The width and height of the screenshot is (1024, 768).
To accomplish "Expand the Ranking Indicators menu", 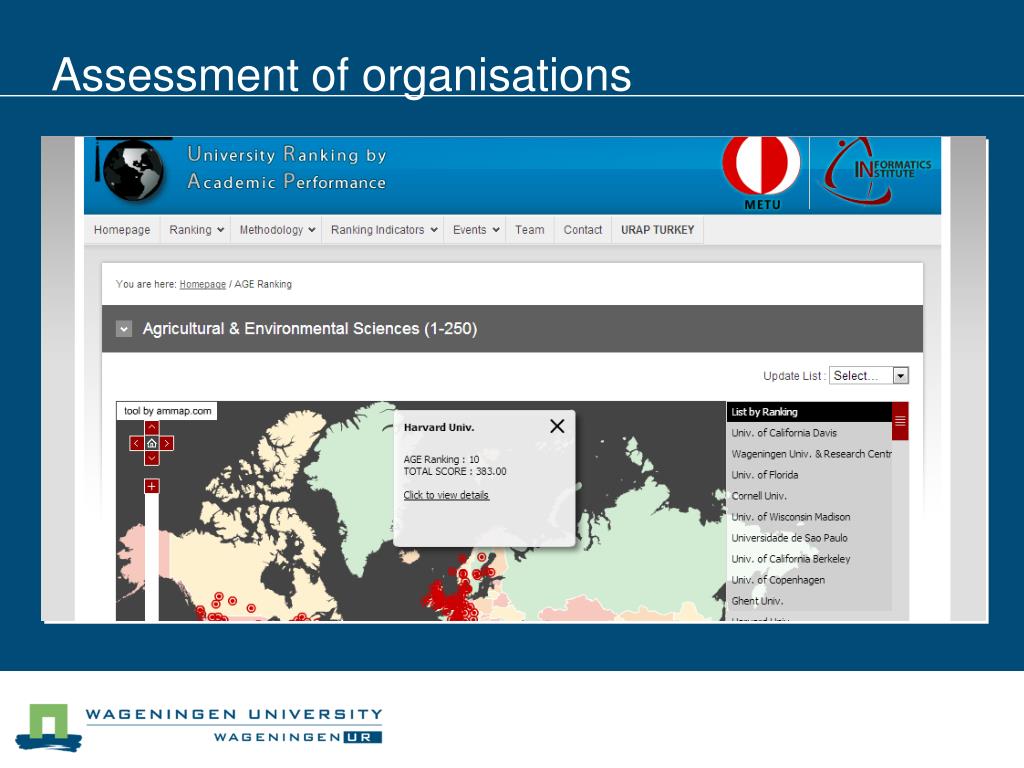I will pyautogui.click(x=383, y=230).
